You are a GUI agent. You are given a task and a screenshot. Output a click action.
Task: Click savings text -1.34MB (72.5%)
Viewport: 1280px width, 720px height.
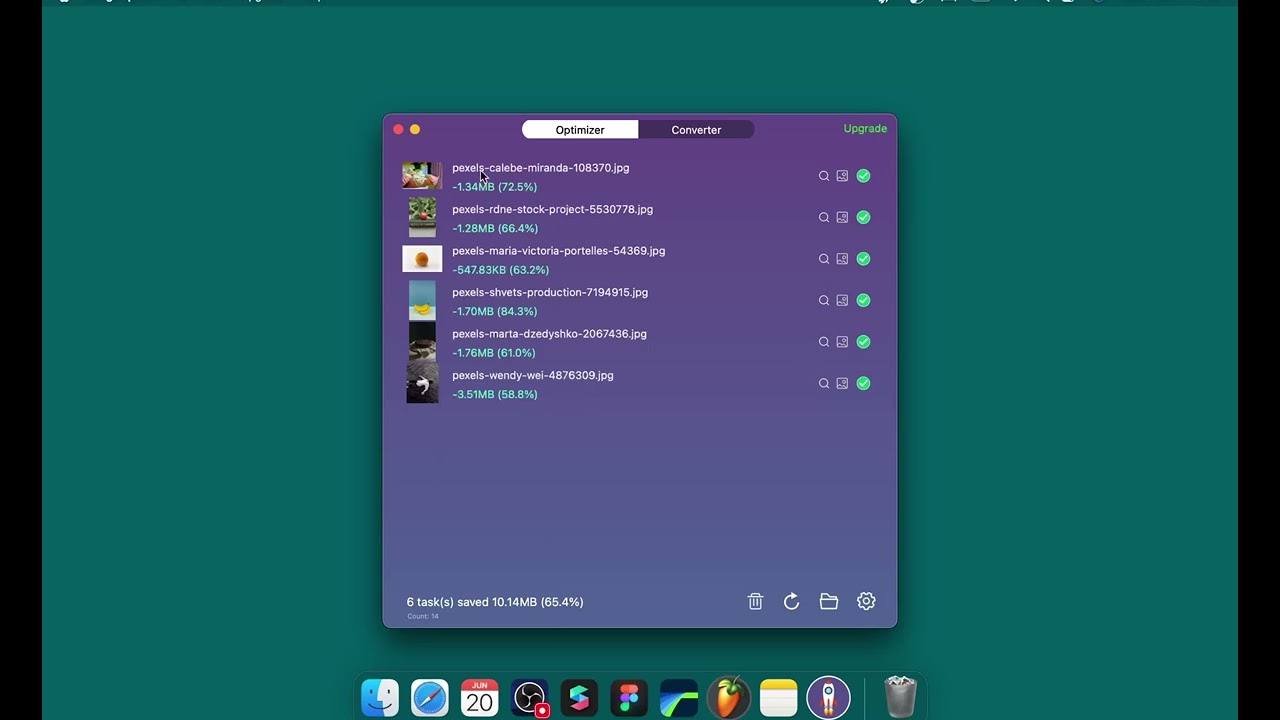(494, 187)
